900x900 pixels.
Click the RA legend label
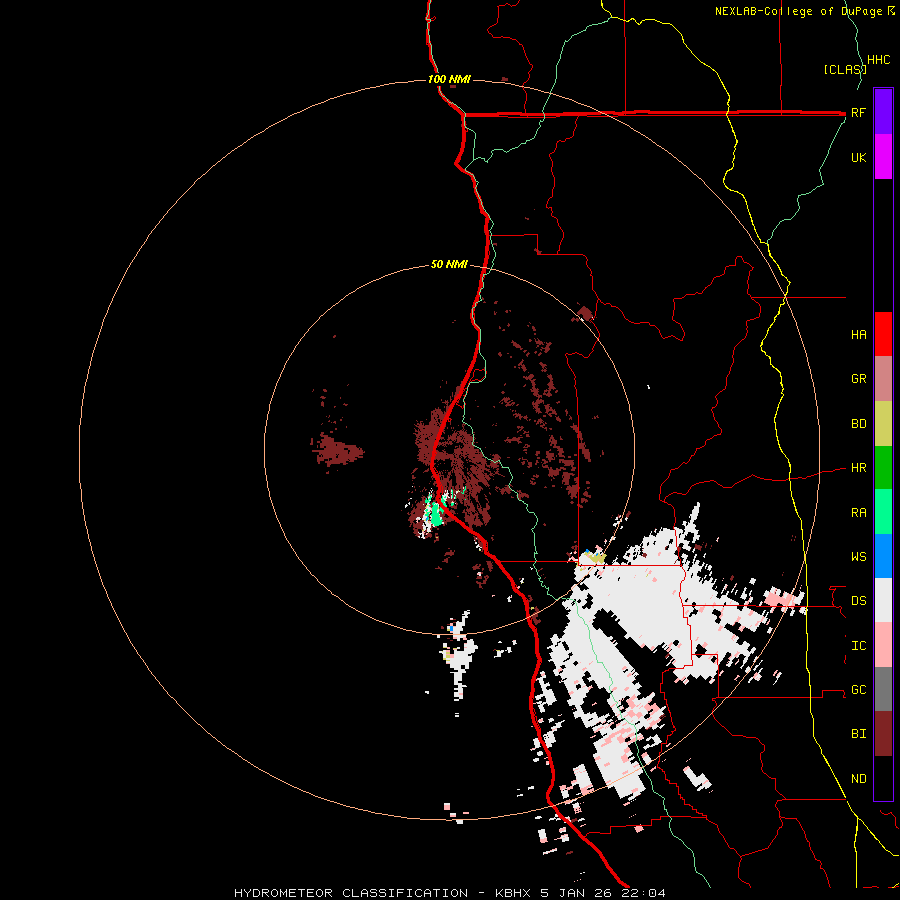click(x=858, y=512)
